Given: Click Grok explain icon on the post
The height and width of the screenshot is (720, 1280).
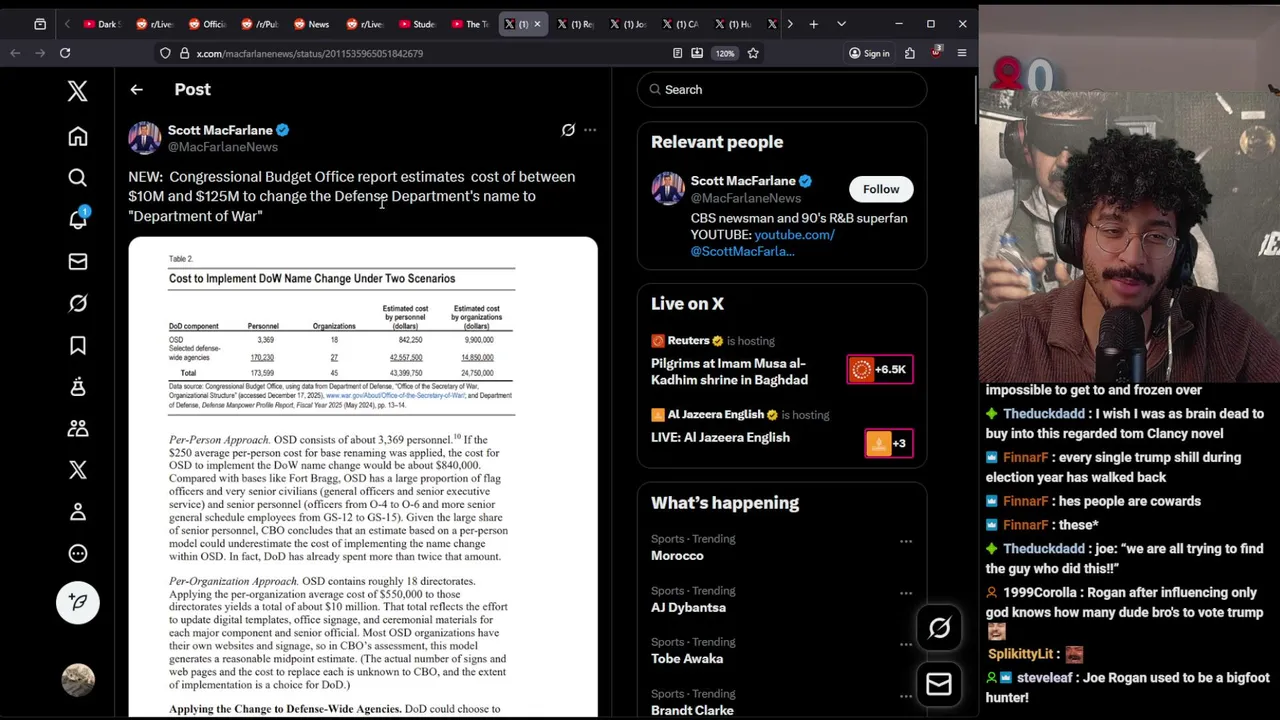Looking at the screenshot, I should (x=568, y=130).
